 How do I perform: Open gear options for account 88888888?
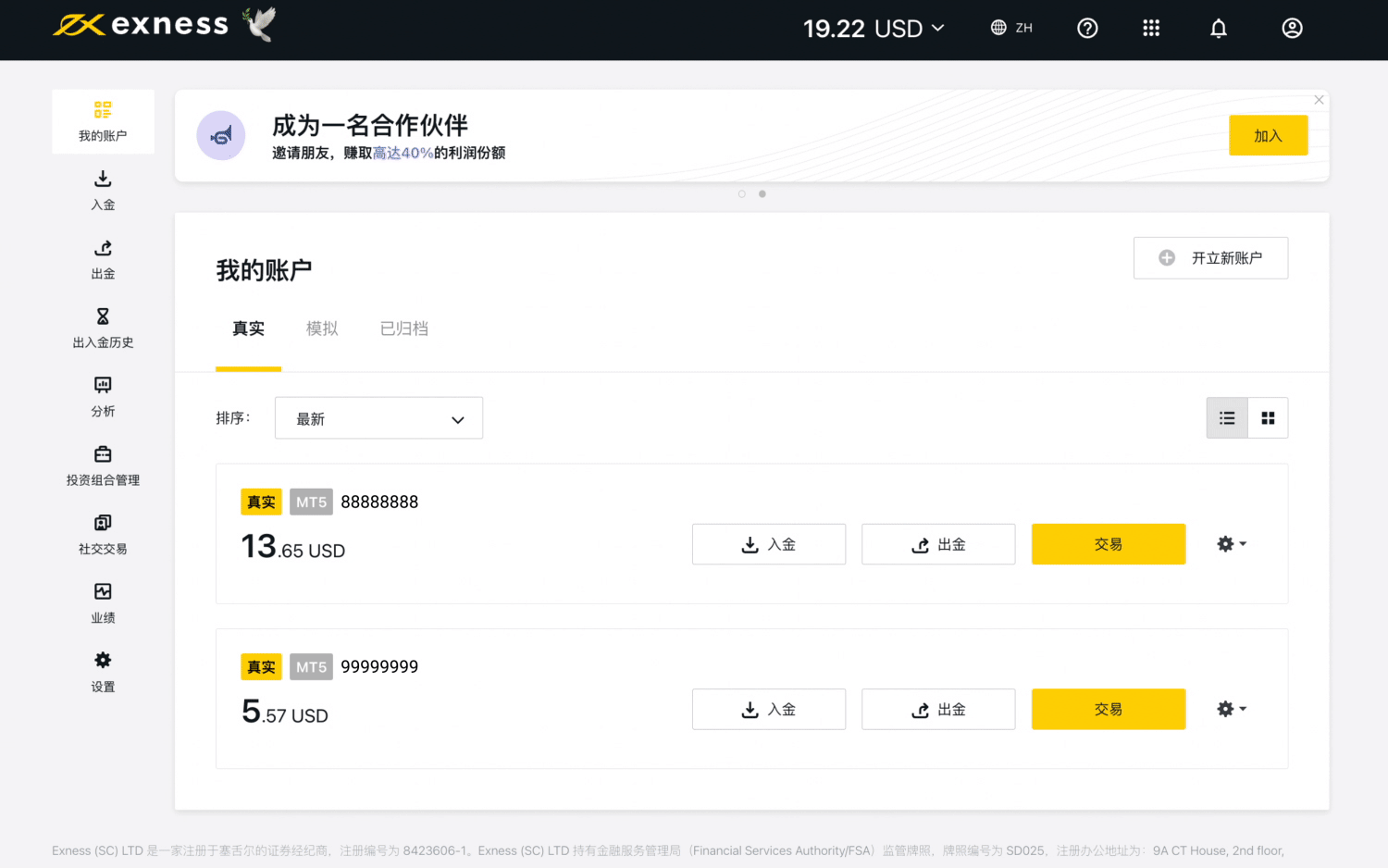point(1231,544)
